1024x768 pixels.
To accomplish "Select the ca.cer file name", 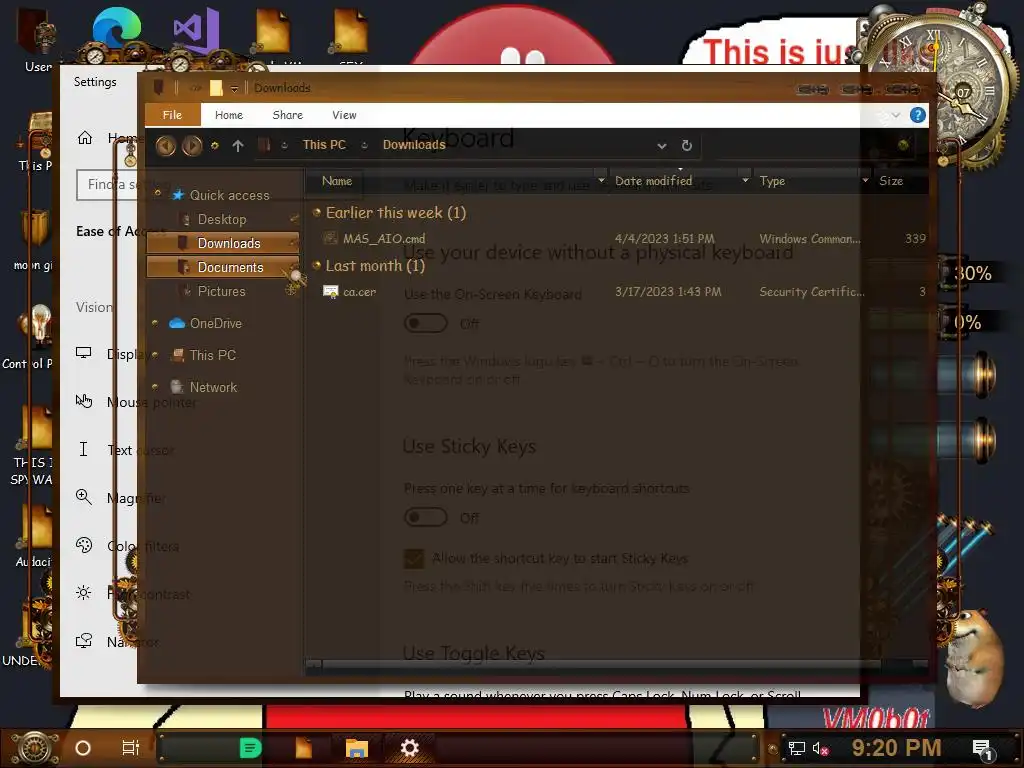I will click(x=360, y=292).
